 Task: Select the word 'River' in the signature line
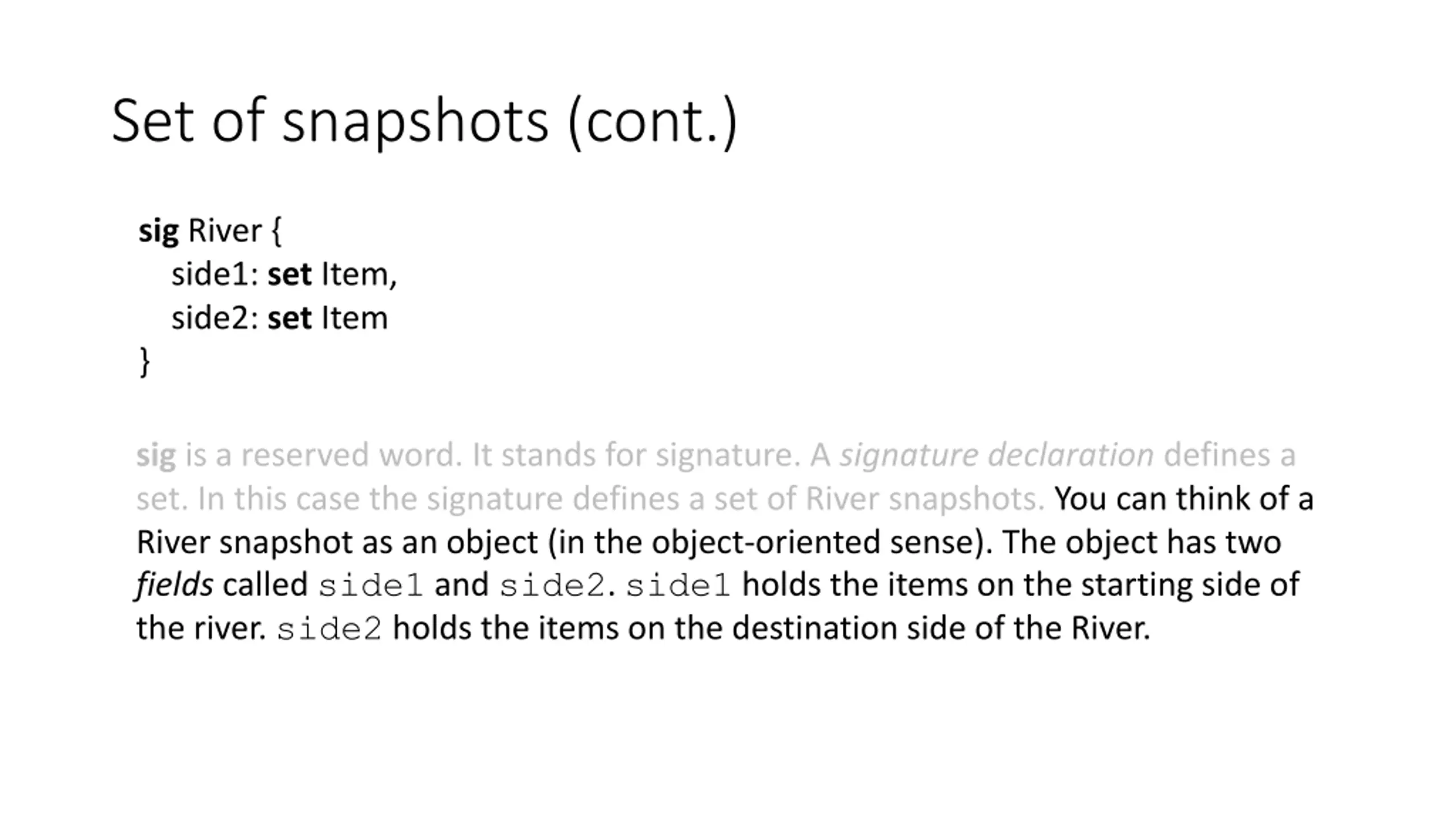pos(225,230)
